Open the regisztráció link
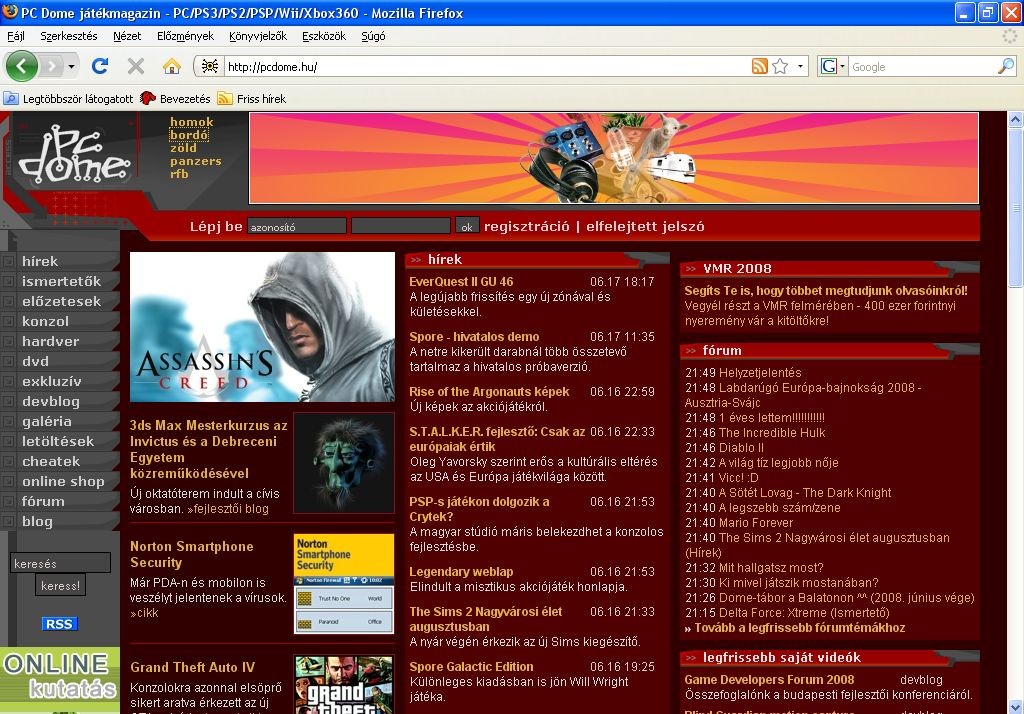1024x714 pixels. coord(526,226)
